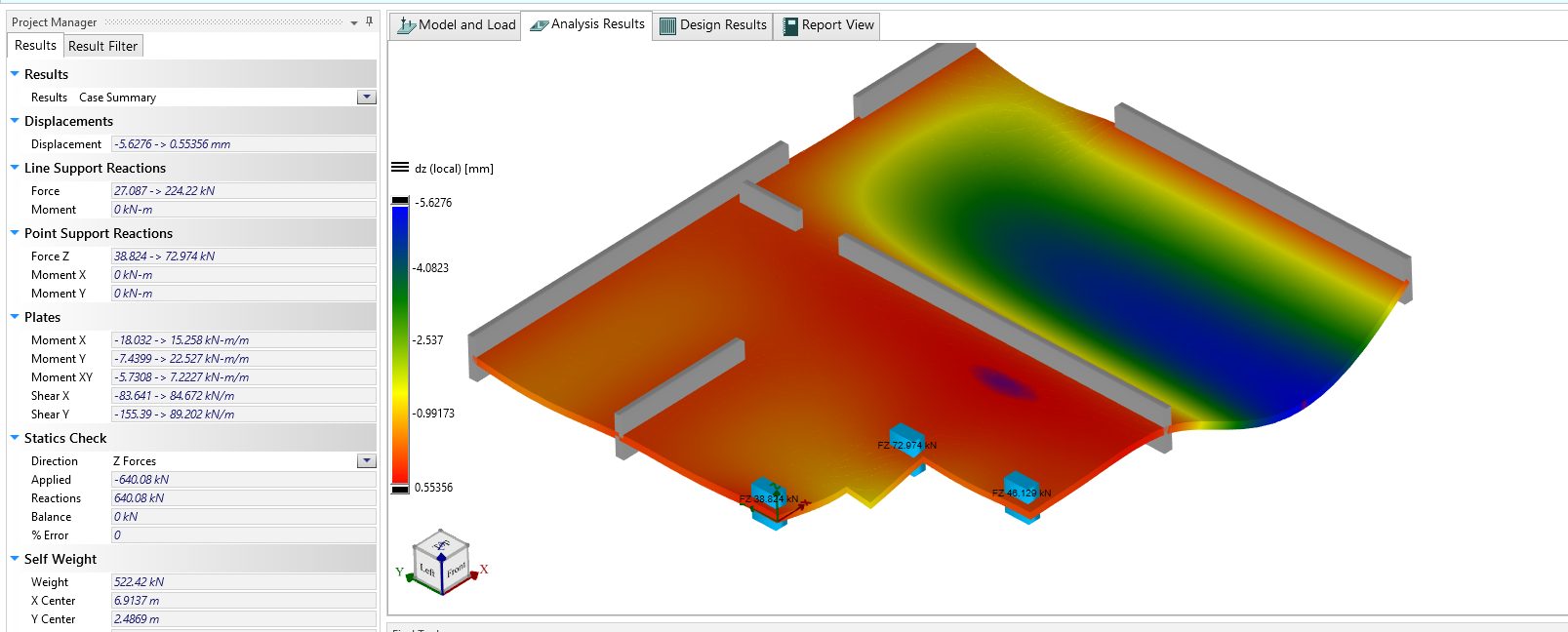1568x632 pixels.
Task: Click the Project Manager pin icon
Action: click(369, 21)
